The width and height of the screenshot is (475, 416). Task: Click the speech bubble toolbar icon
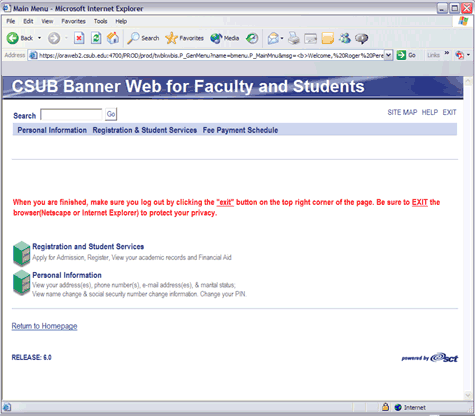pyautogui.click(x=362, y=39)
